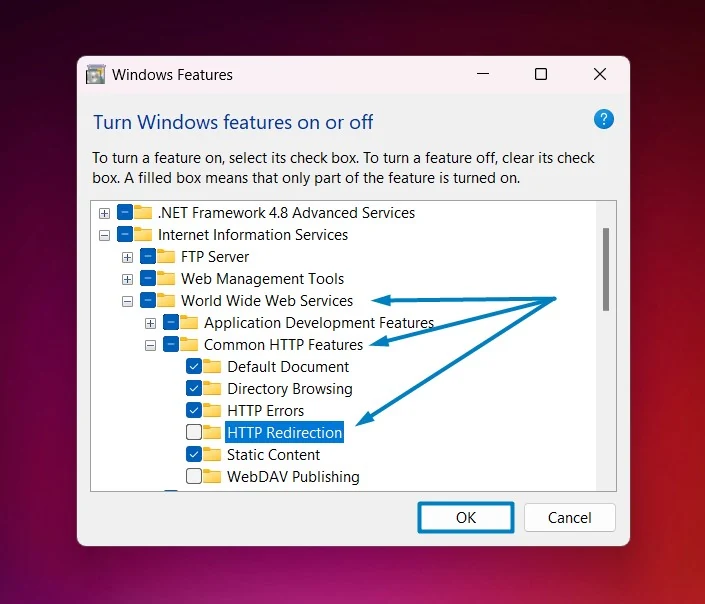Select the HTTP Redirection label
The height and width of the screenshot is (604, 705).
click(x=284, y=432)
